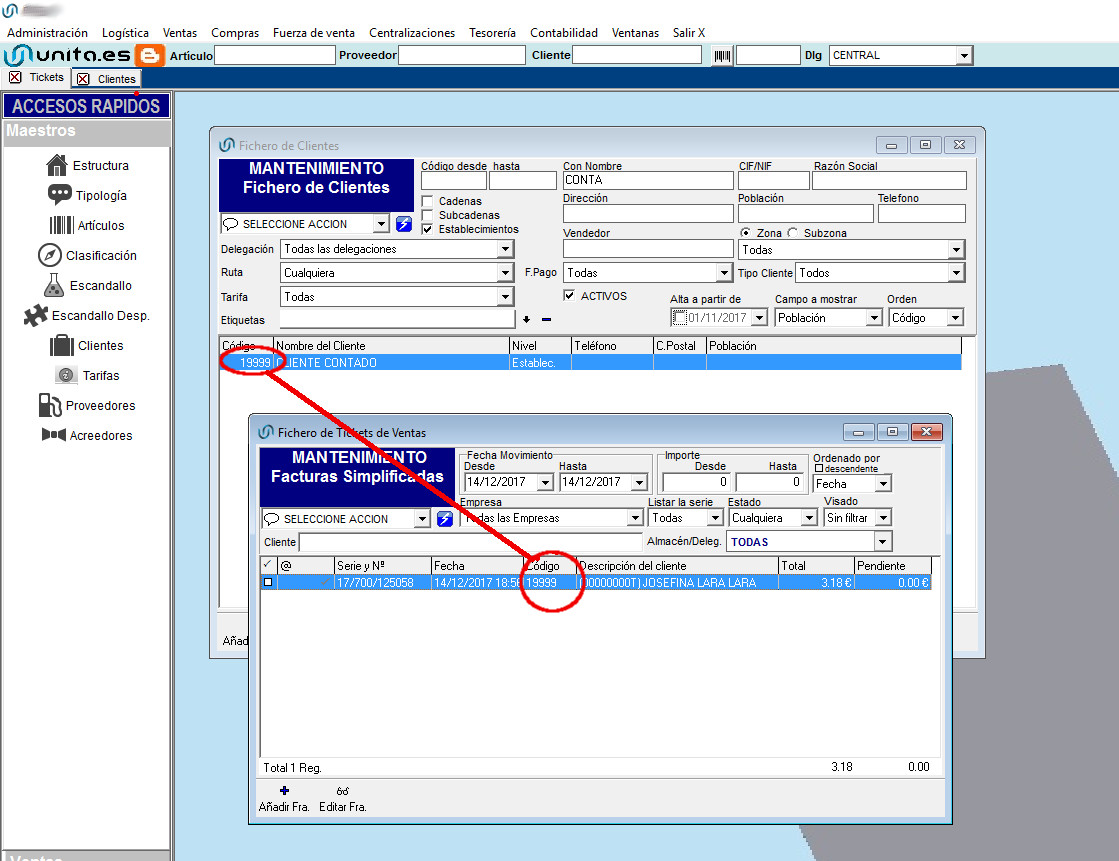Sort tickets by Total column header
The image size is (1119, 861).
816,565
